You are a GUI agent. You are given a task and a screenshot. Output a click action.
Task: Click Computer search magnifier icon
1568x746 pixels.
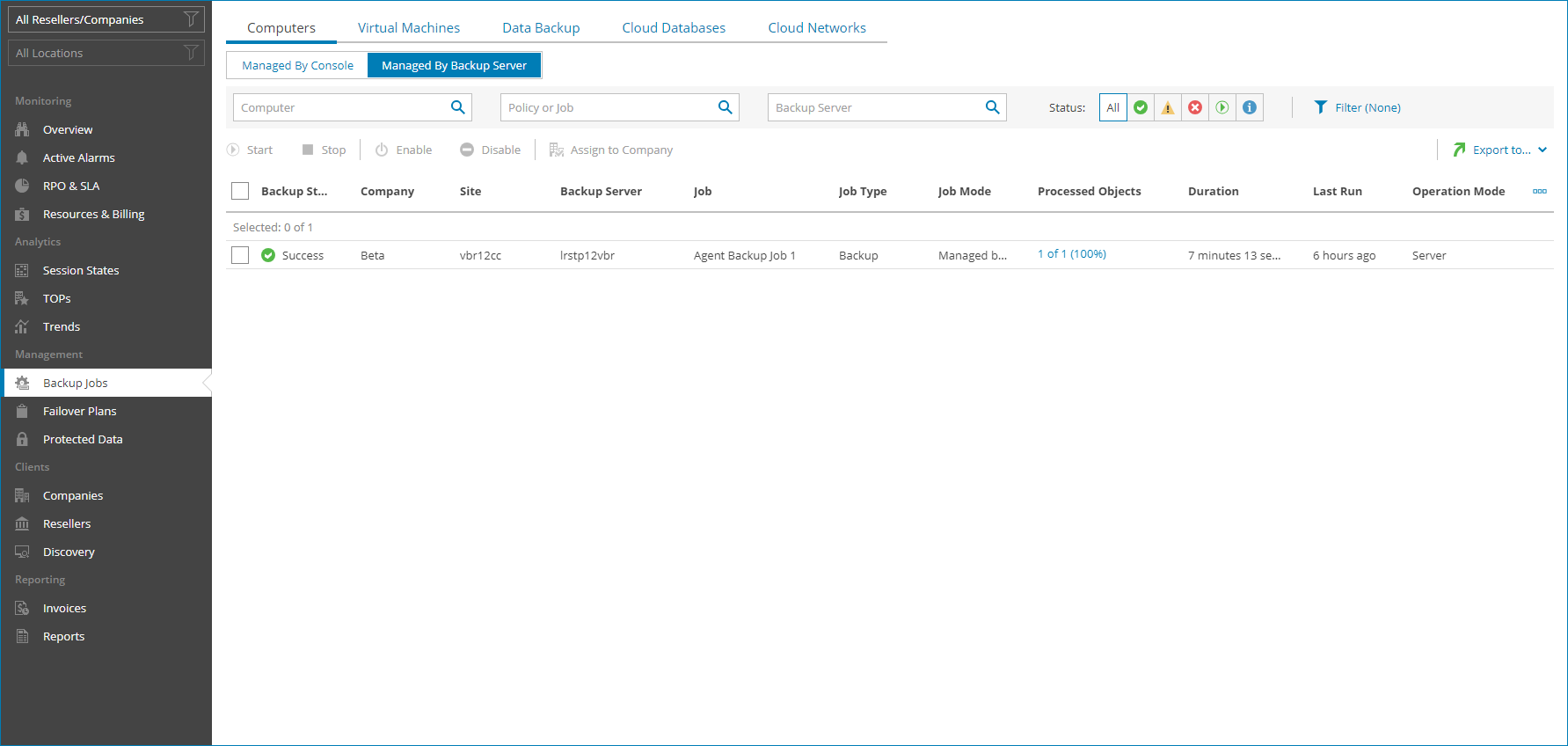(457, 107)
